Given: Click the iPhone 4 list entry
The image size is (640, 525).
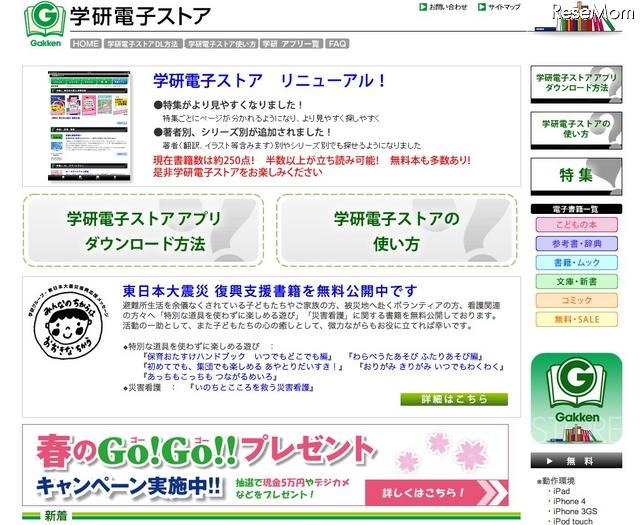Looking at the screenshot, I should (x=569, y=501).
